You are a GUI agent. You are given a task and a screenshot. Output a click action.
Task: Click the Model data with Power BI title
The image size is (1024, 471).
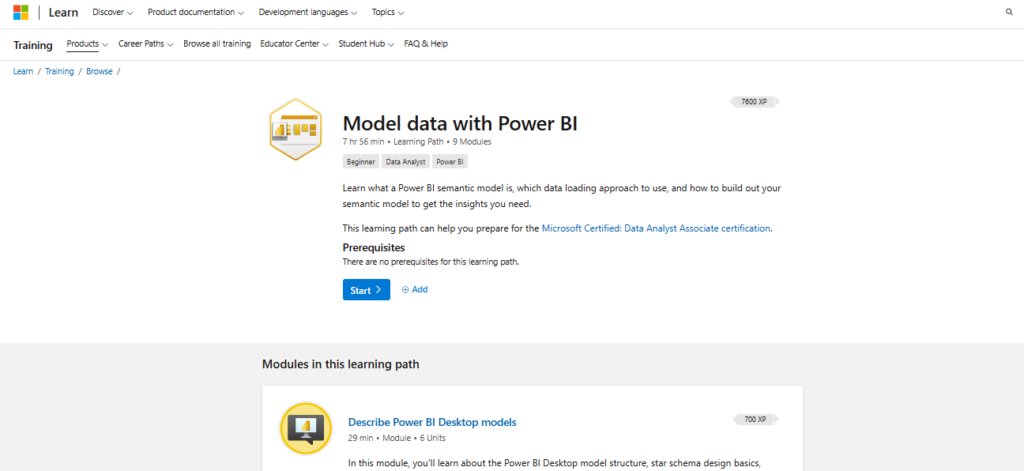(x=460, y=123)
